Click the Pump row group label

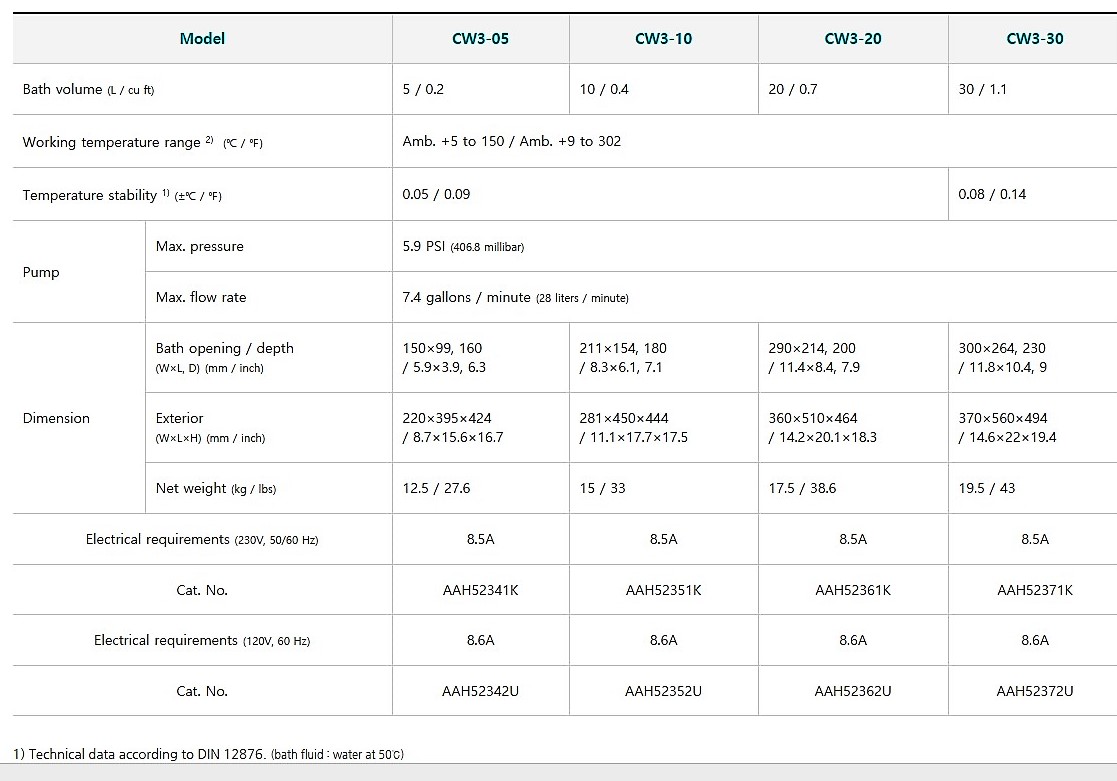click(41, 272)
